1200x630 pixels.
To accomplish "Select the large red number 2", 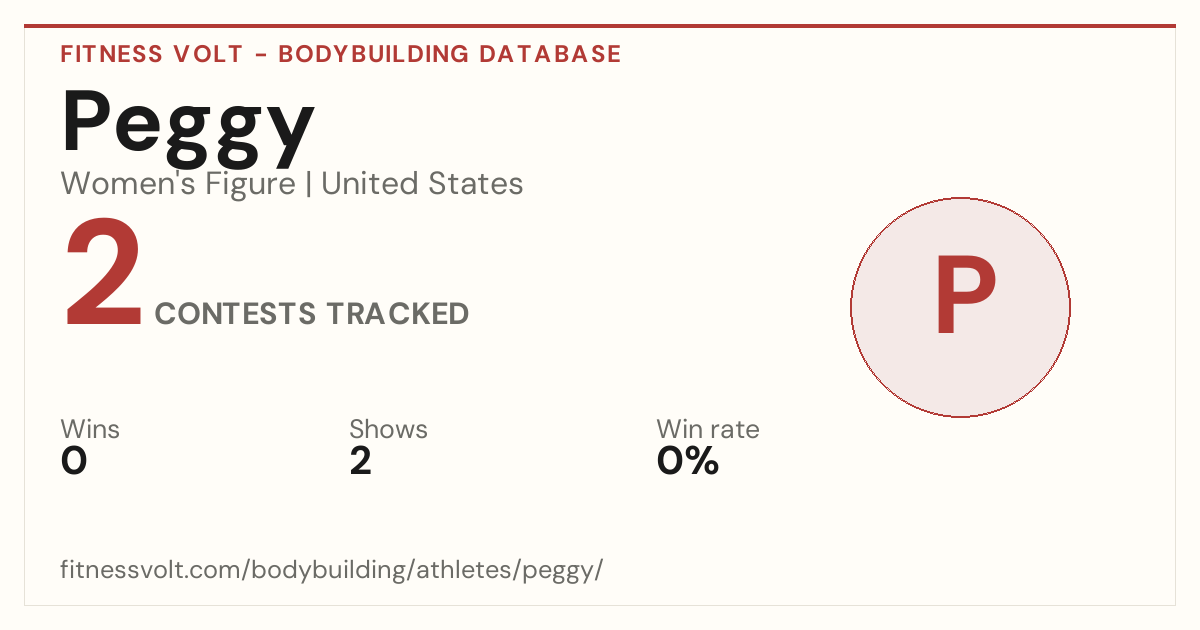I will [103, 276].
